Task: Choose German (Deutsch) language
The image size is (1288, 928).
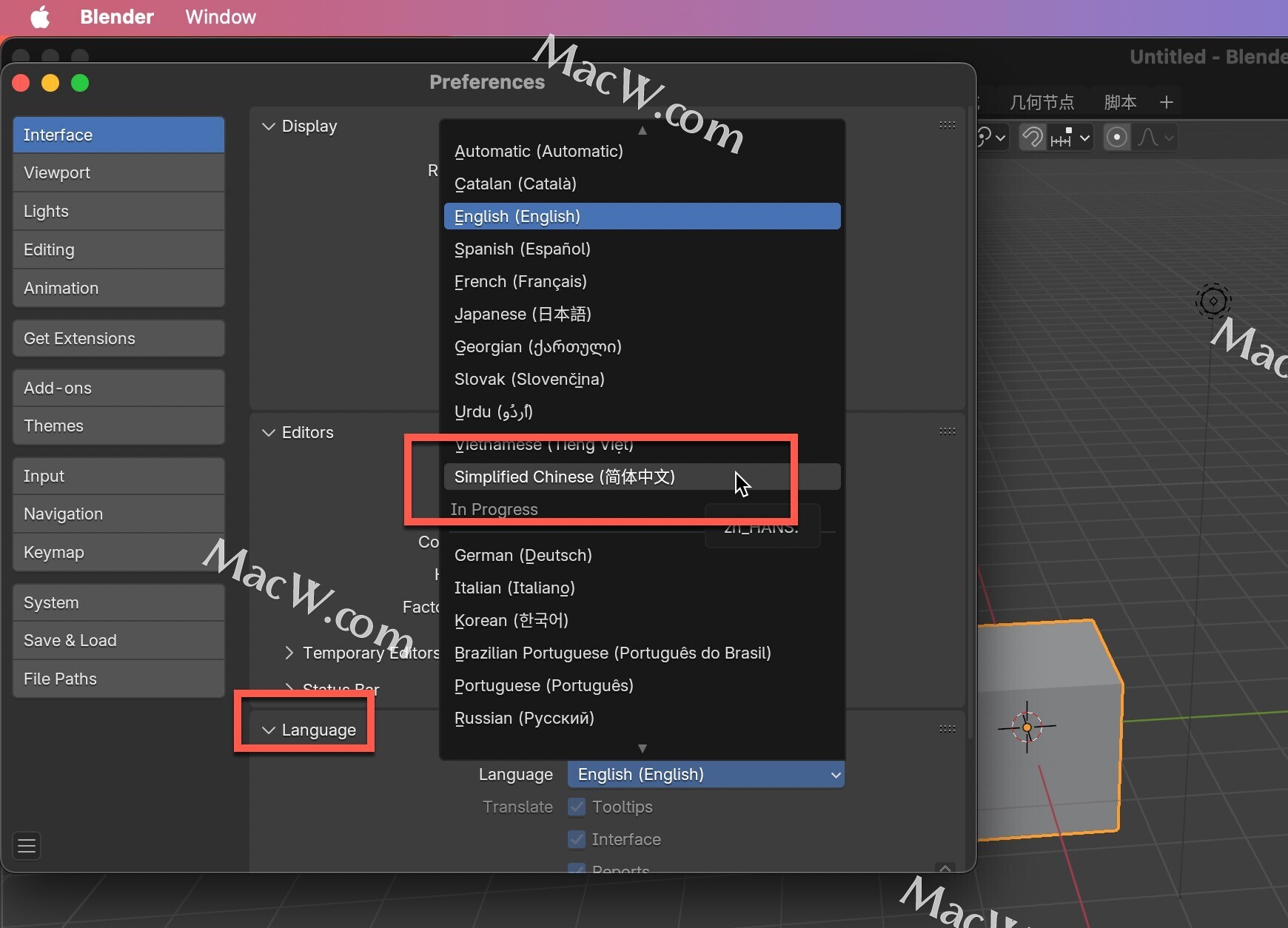Action: click(x=643, y=555)
